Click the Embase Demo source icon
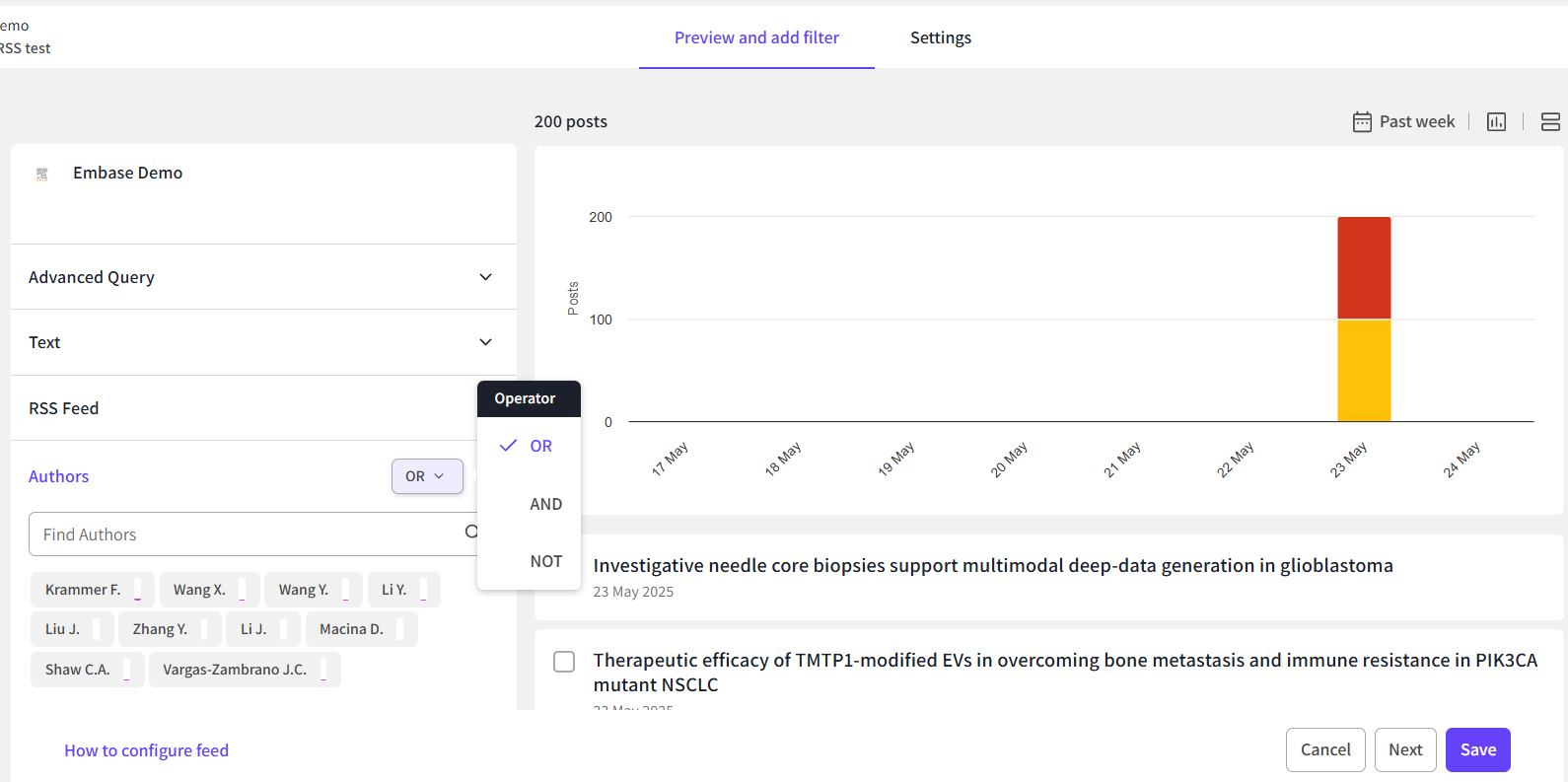 pyautogui.click(x=42, y=174)
